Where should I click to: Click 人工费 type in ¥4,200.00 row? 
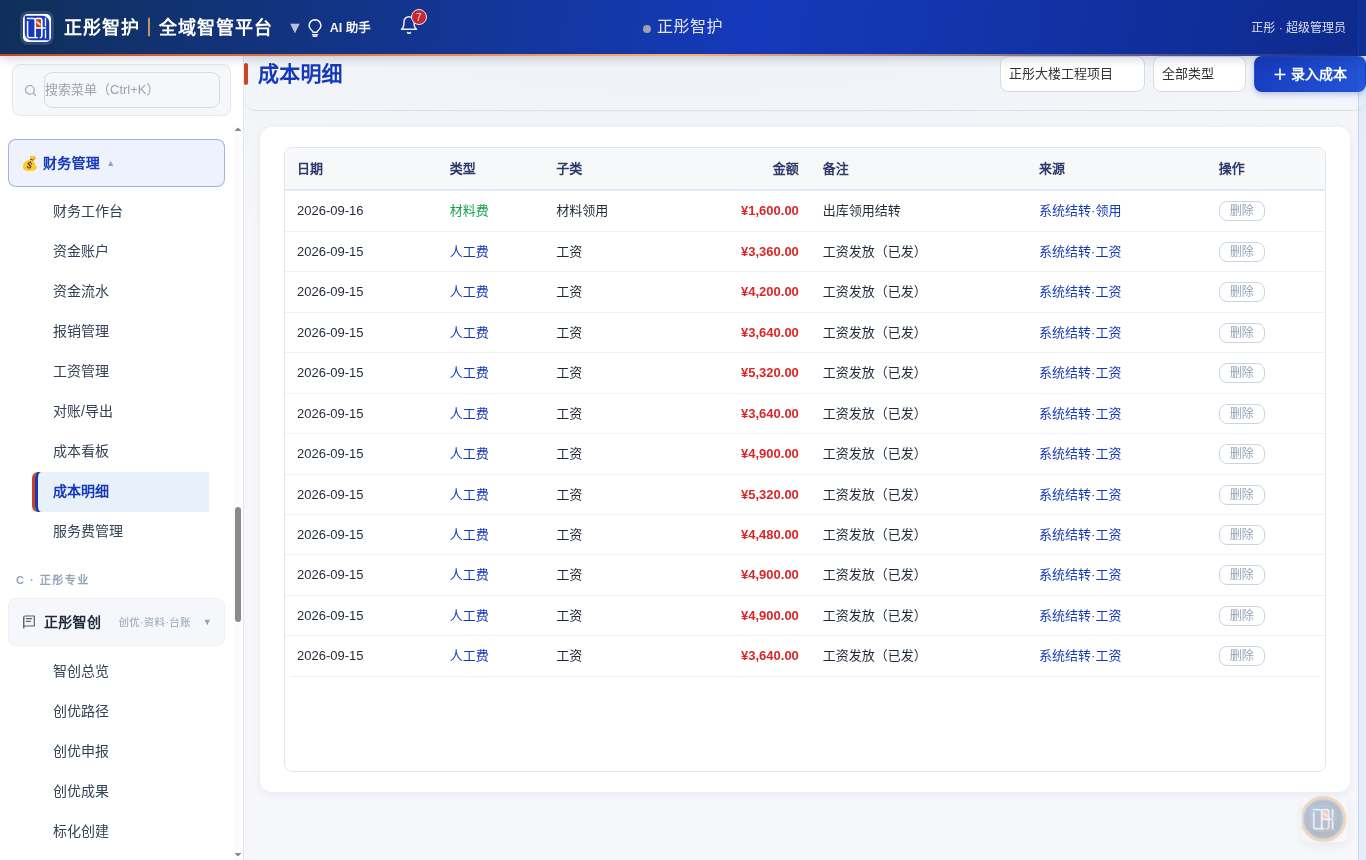(469, 292)
